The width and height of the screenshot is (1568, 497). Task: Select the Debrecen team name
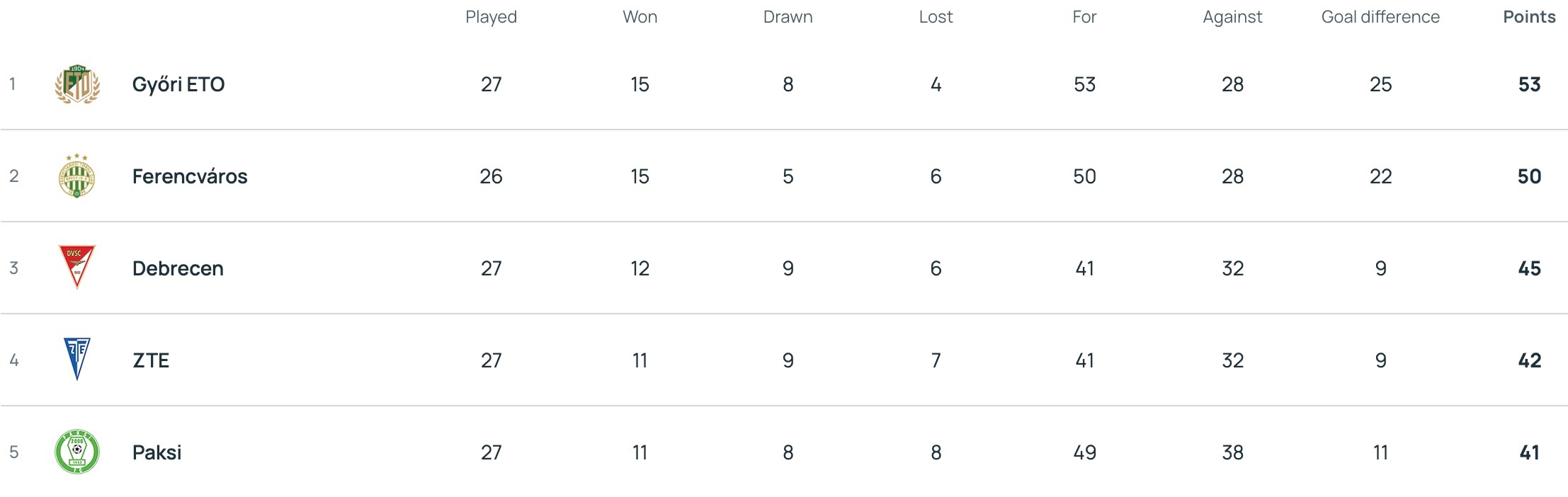click(178, 268)
